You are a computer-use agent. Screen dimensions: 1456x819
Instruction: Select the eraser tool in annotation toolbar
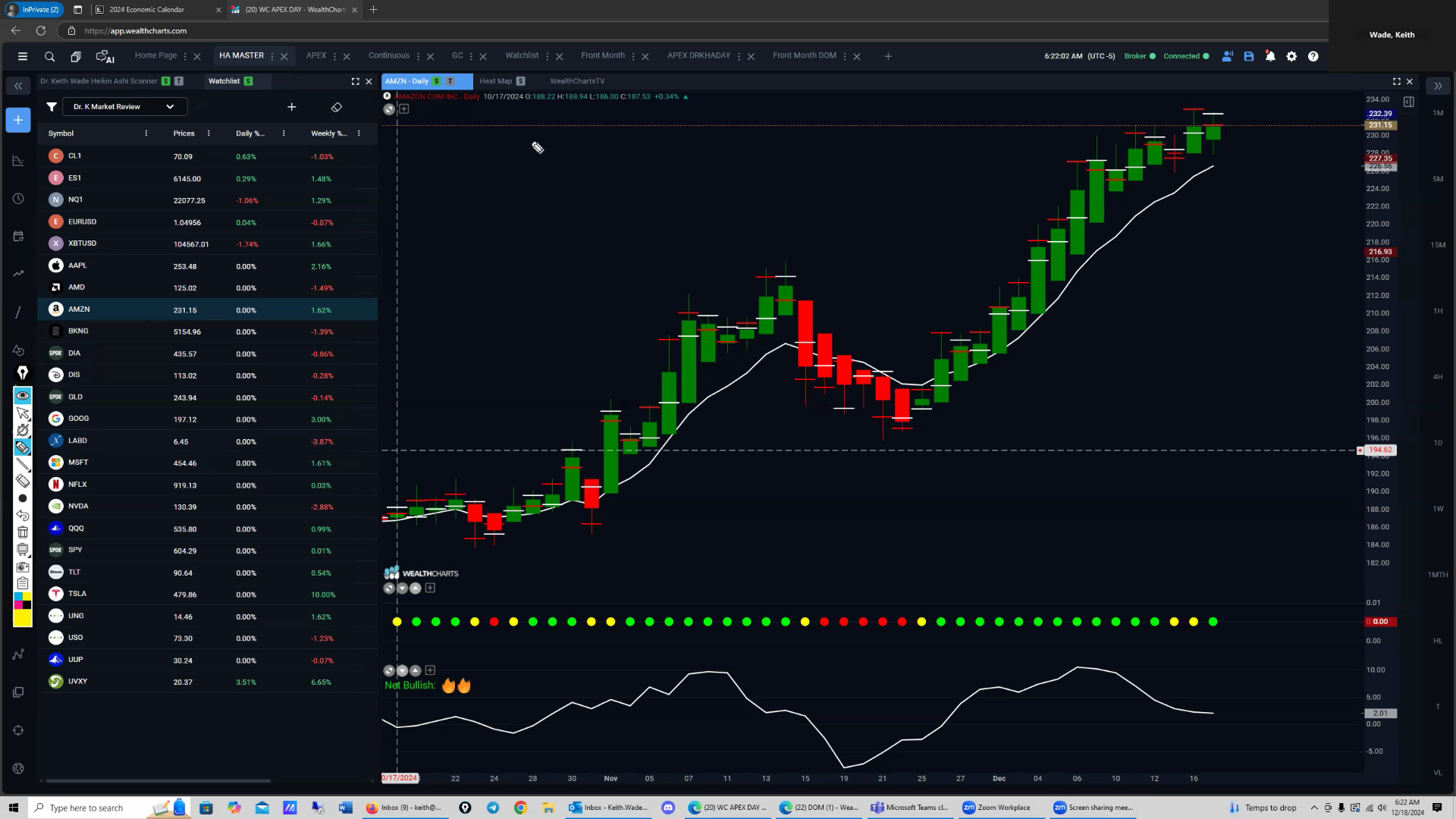point(23,481)
